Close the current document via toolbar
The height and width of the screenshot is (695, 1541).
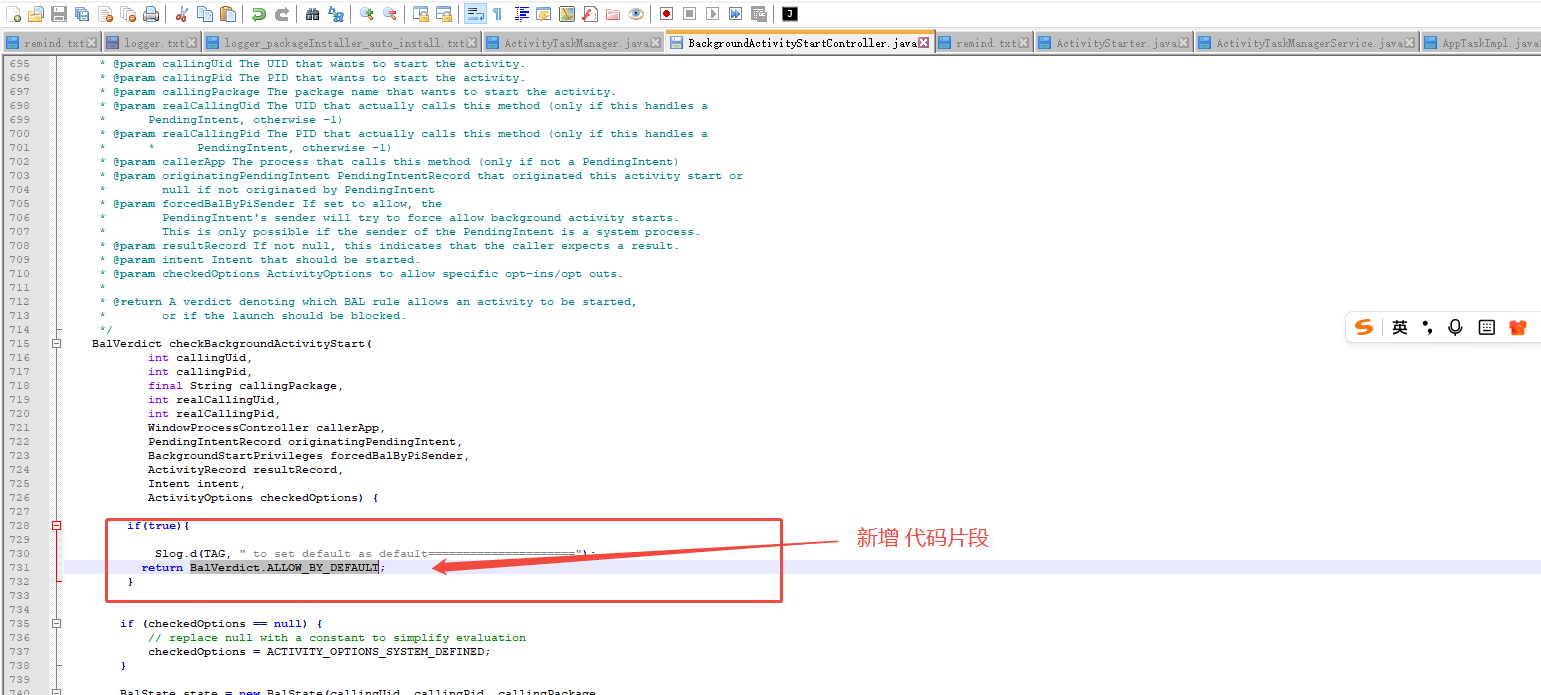pos(105,14)
